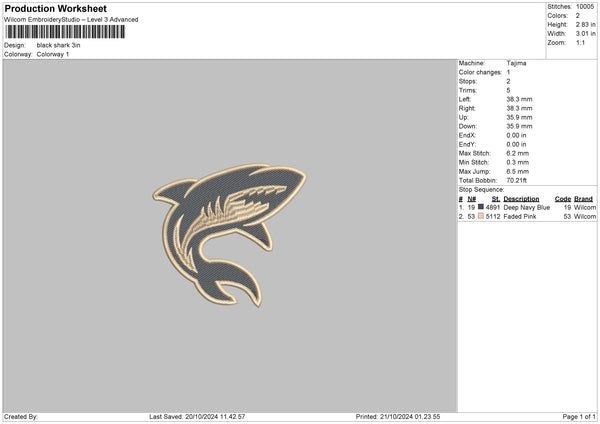Click design name 'black shark 3in'
Image resolution: width=600 pixels, height=424 pixels.
tap(59, 45)
